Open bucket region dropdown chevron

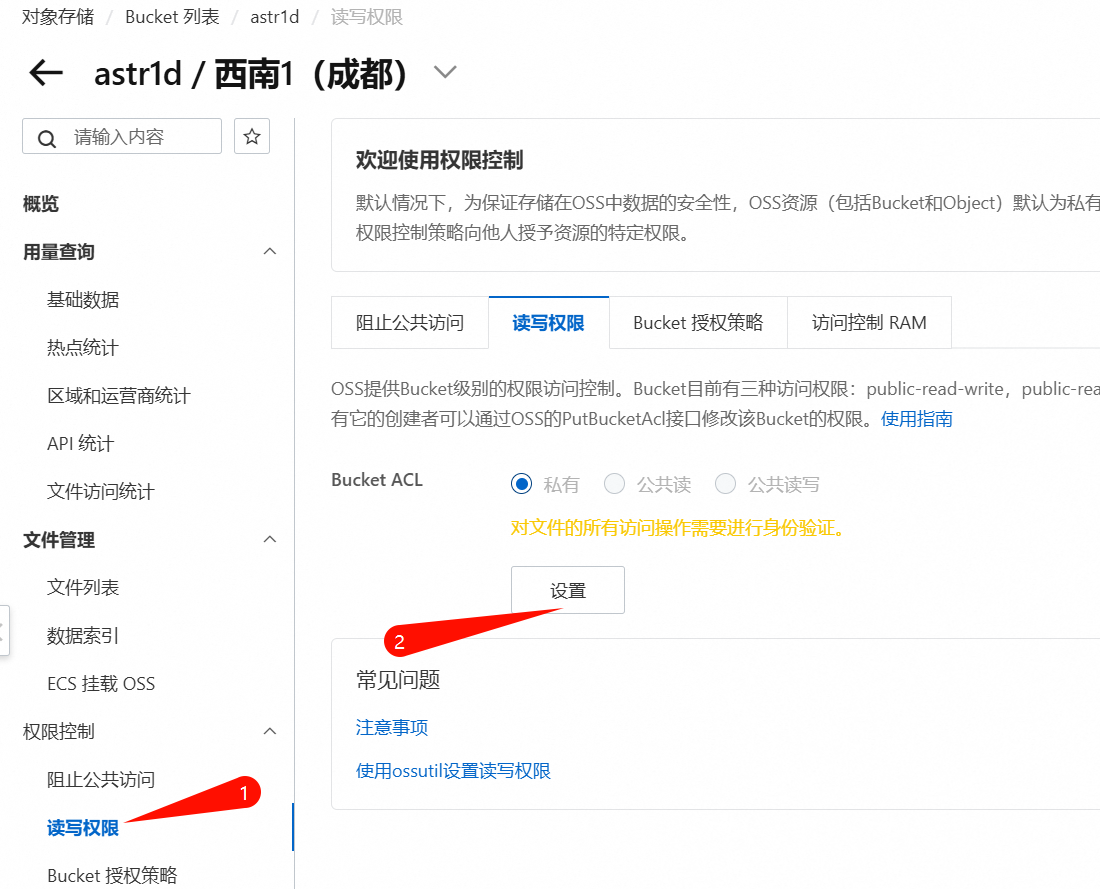(444, 73)
